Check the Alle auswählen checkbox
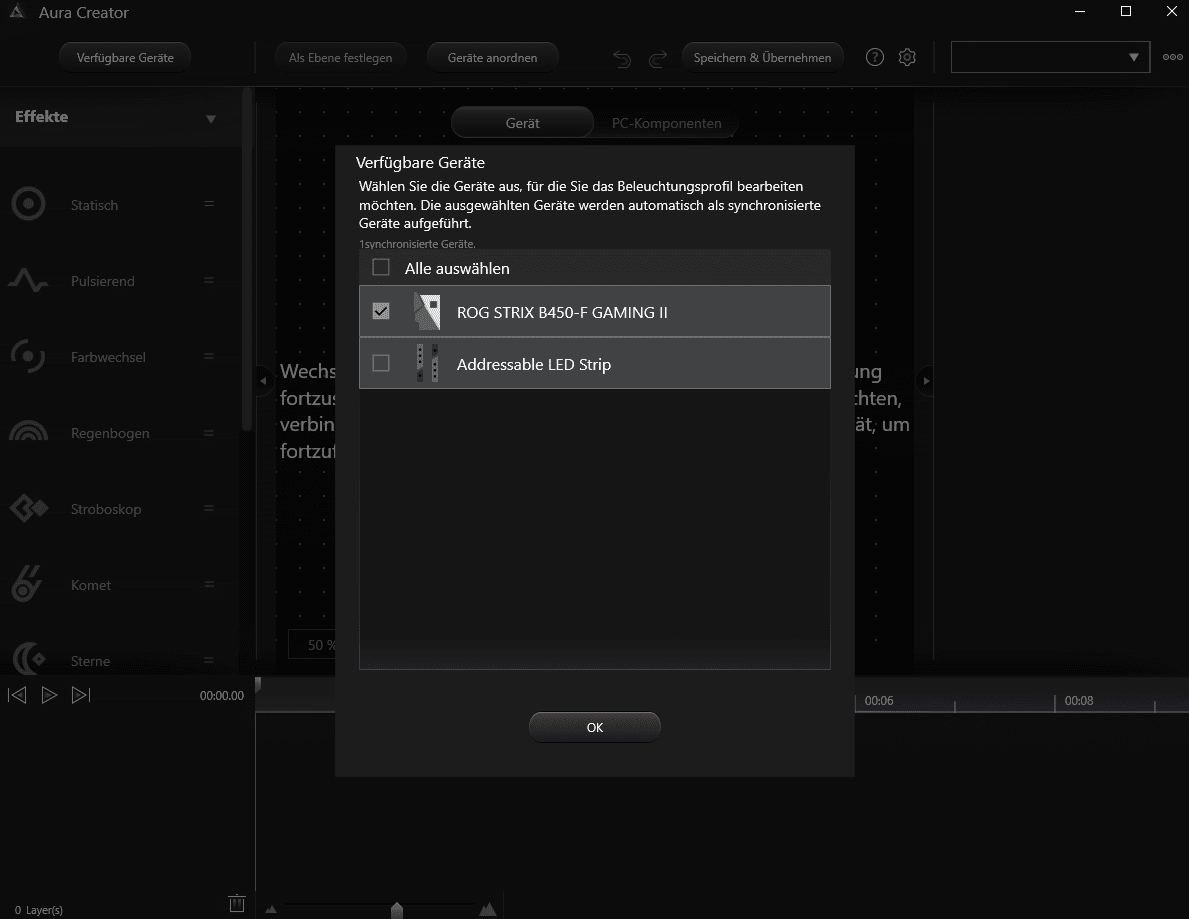1189x919 pixels. pos(381,267)
